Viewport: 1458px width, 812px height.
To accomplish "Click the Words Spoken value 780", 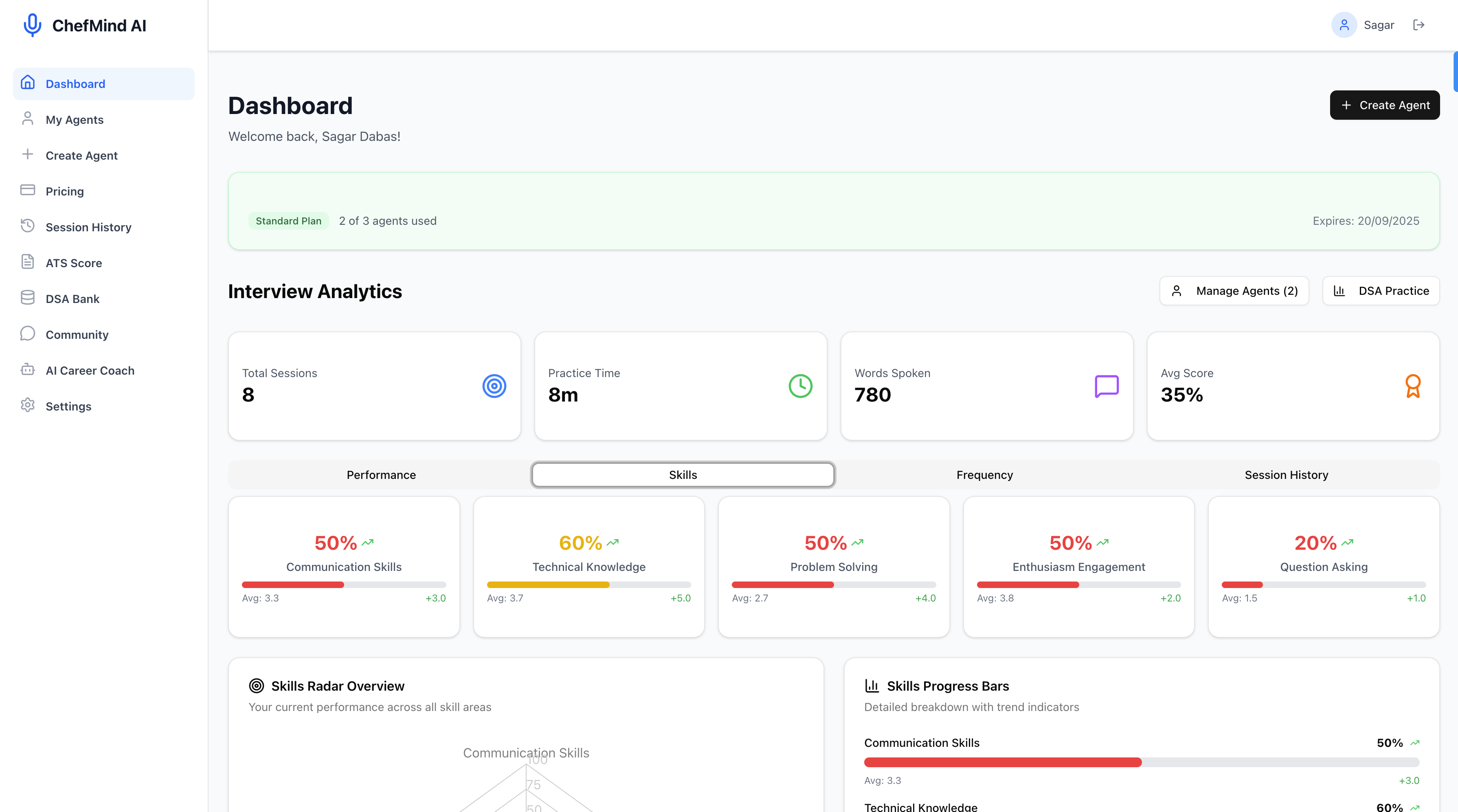I will click(x=873, y=395).
